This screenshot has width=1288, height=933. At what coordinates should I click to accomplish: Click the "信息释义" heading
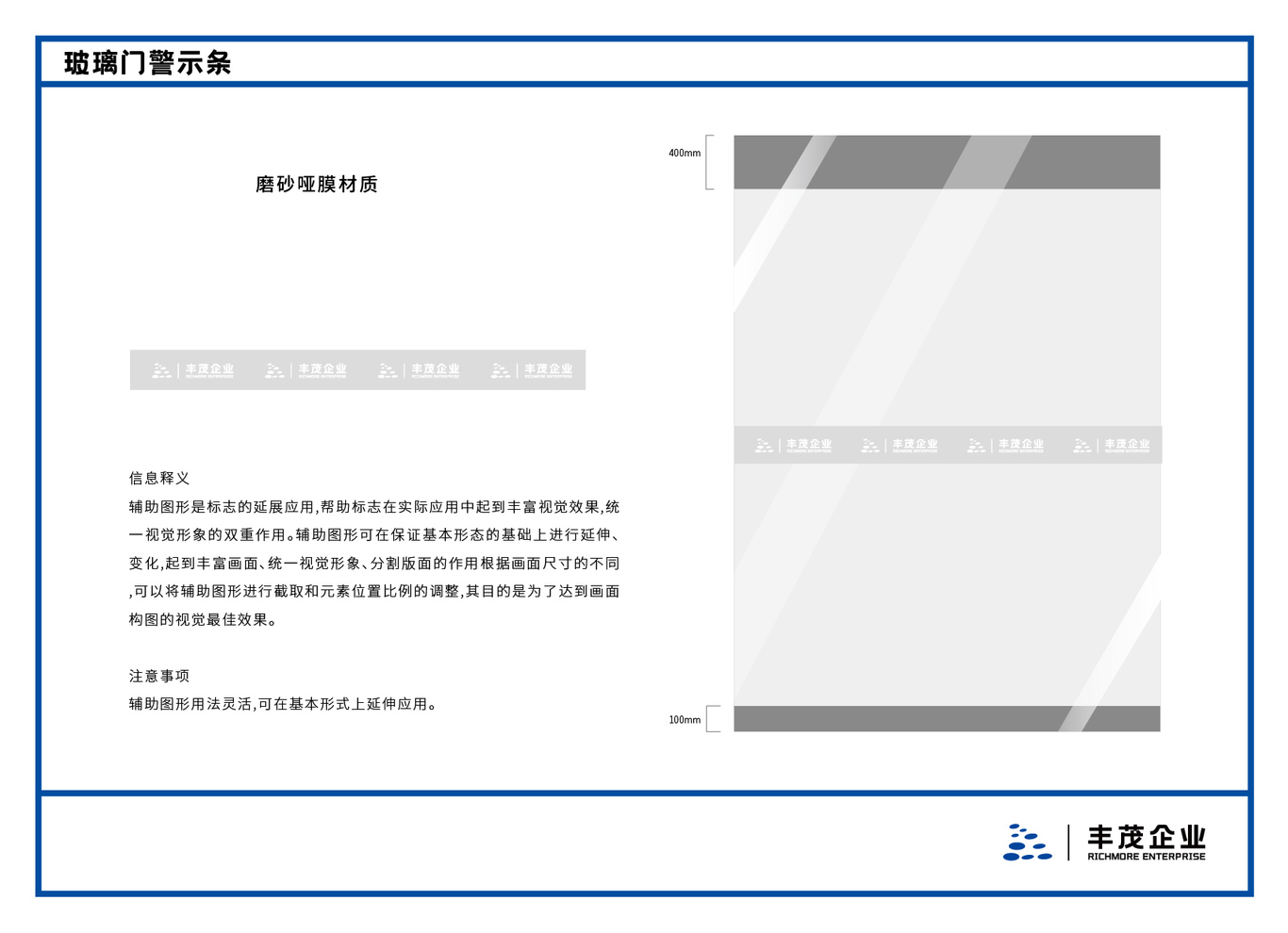tap(159, 478)
